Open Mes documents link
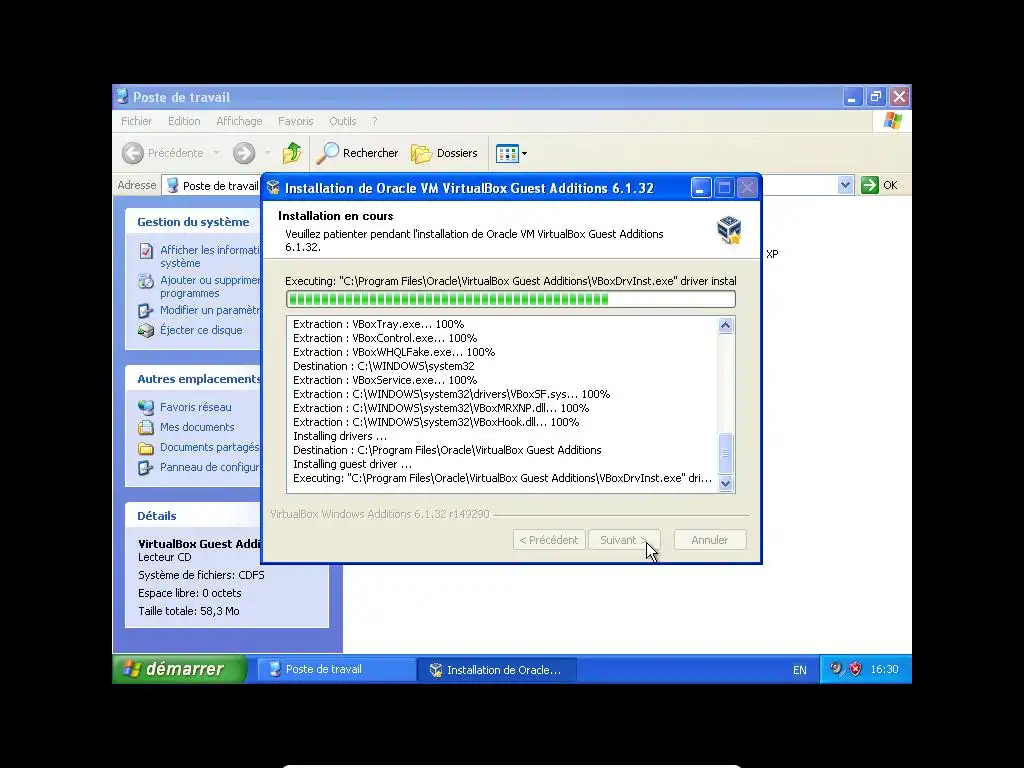This screenshot has width=1024, height=768. [x=197, y=427]
